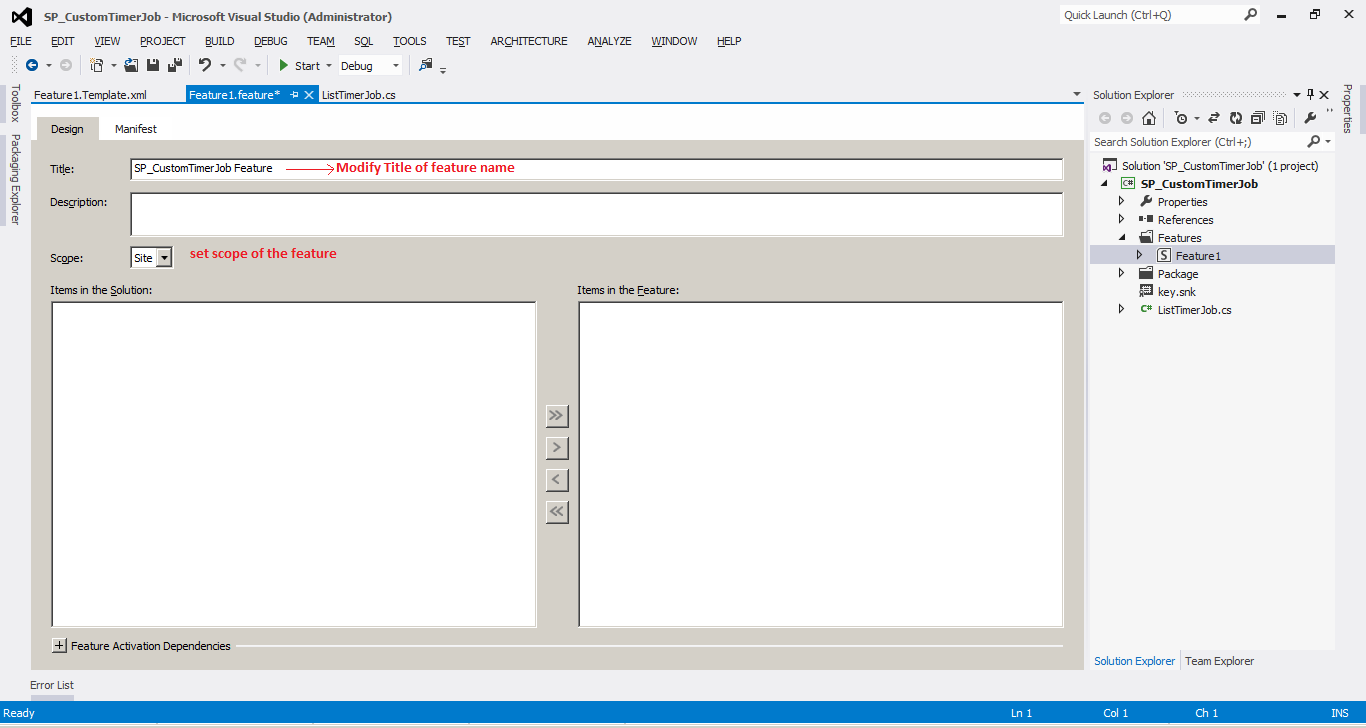This screenshot has height=728, width=1366.
Task: Expand the Properties node in Solution Explorer
Action: [1121, 202]
